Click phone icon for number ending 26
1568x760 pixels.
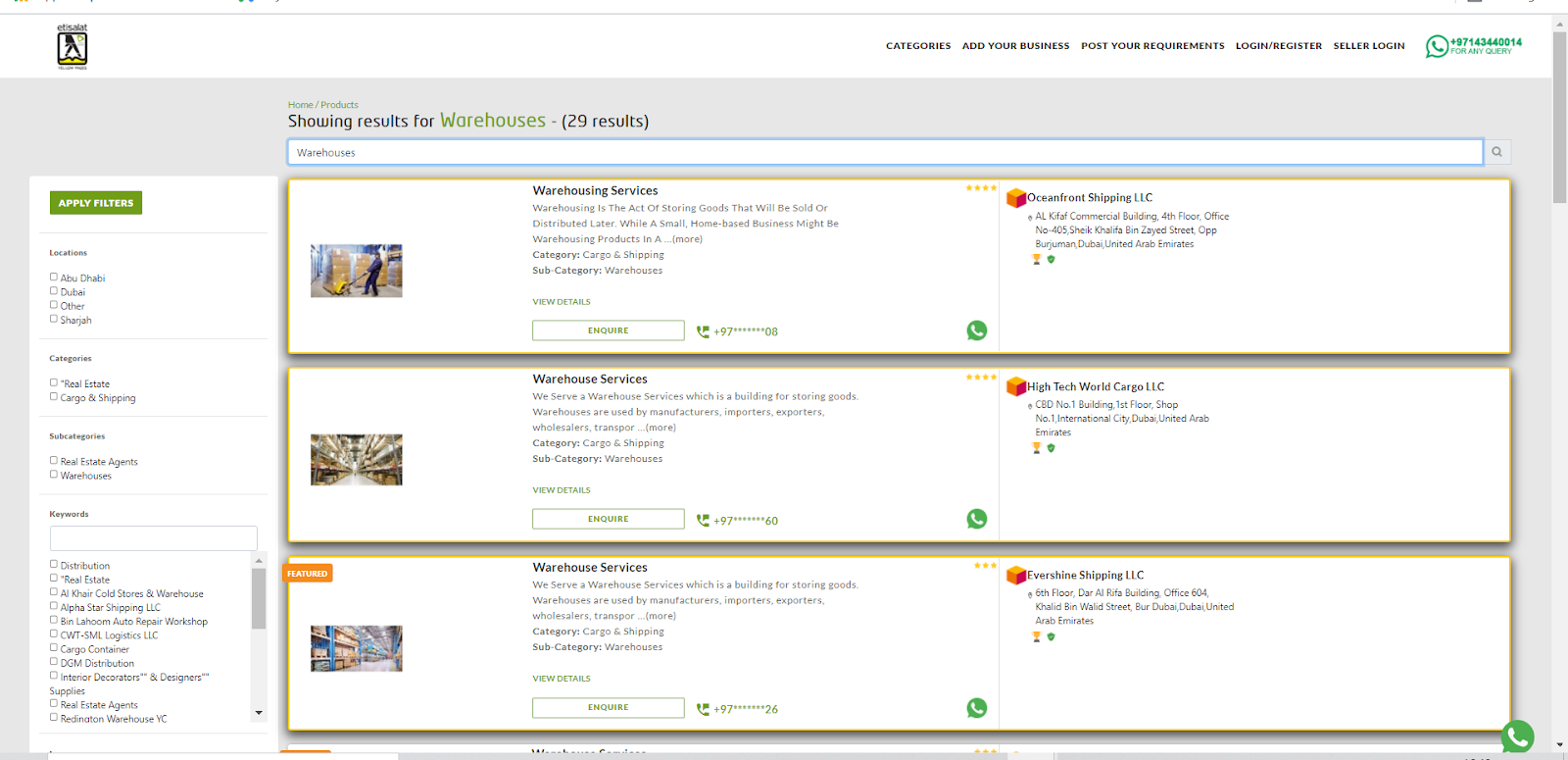click(x=703, y=709)
